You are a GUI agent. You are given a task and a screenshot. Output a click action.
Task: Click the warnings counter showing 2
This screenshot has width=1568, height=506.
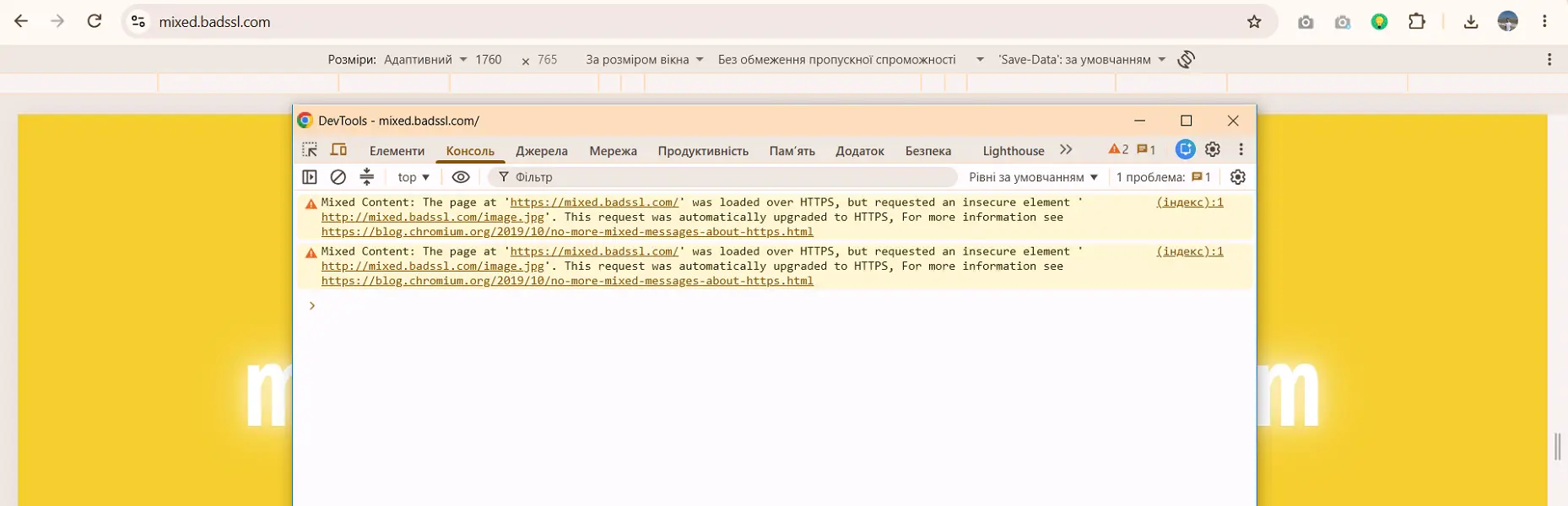pyautogui.click(x=1118, y=149)
